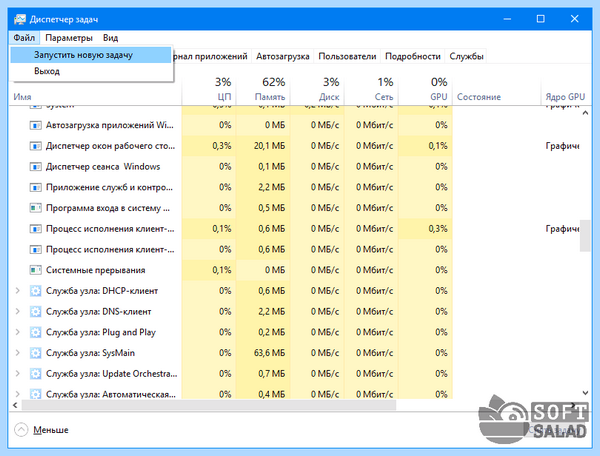Click icon of Приложение служб и контро... row

tap(36, 187)
